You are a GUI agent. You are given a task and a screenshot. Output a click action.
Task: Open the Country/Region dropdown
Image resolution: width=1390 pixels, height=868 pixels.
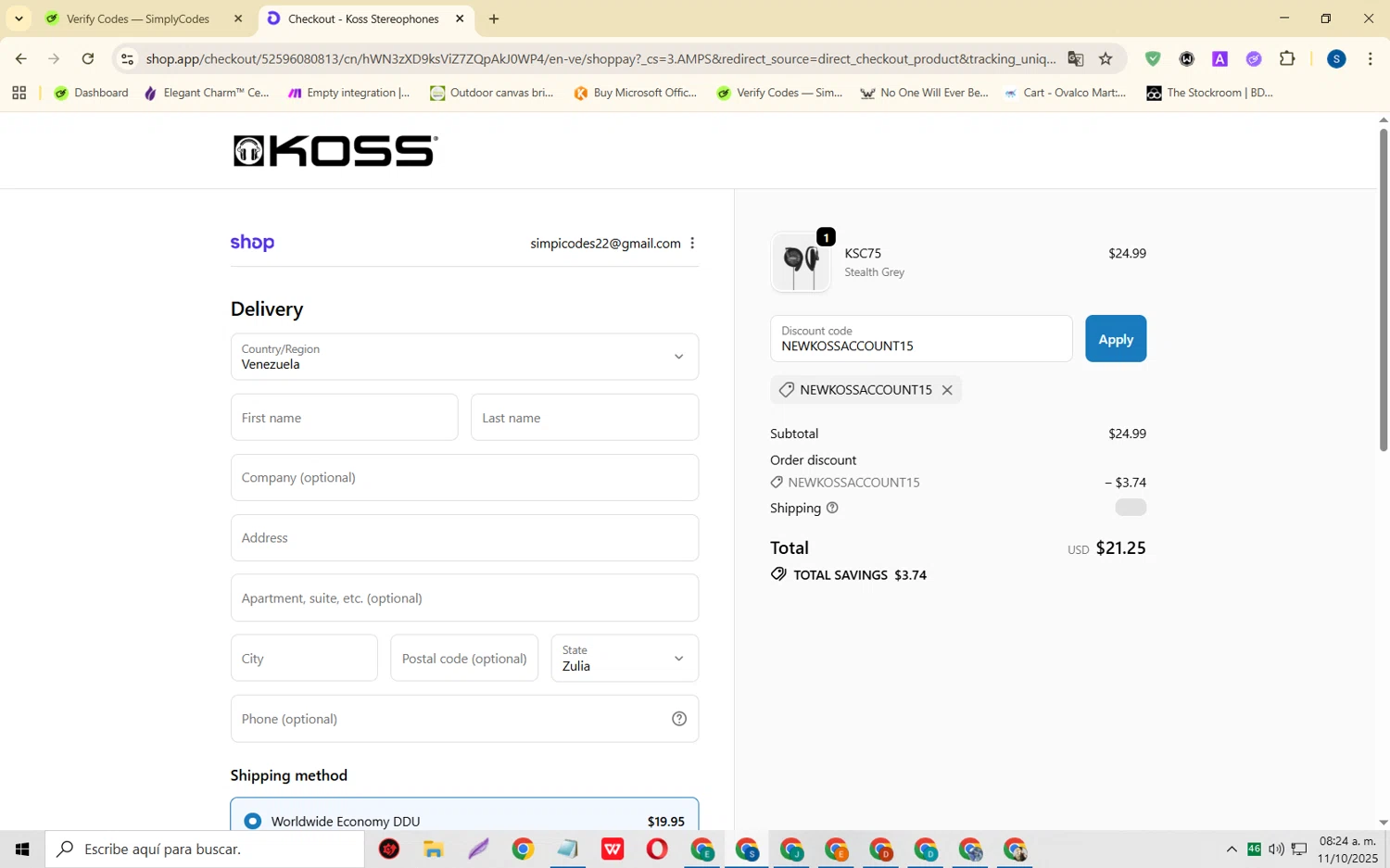click(464, 357)
